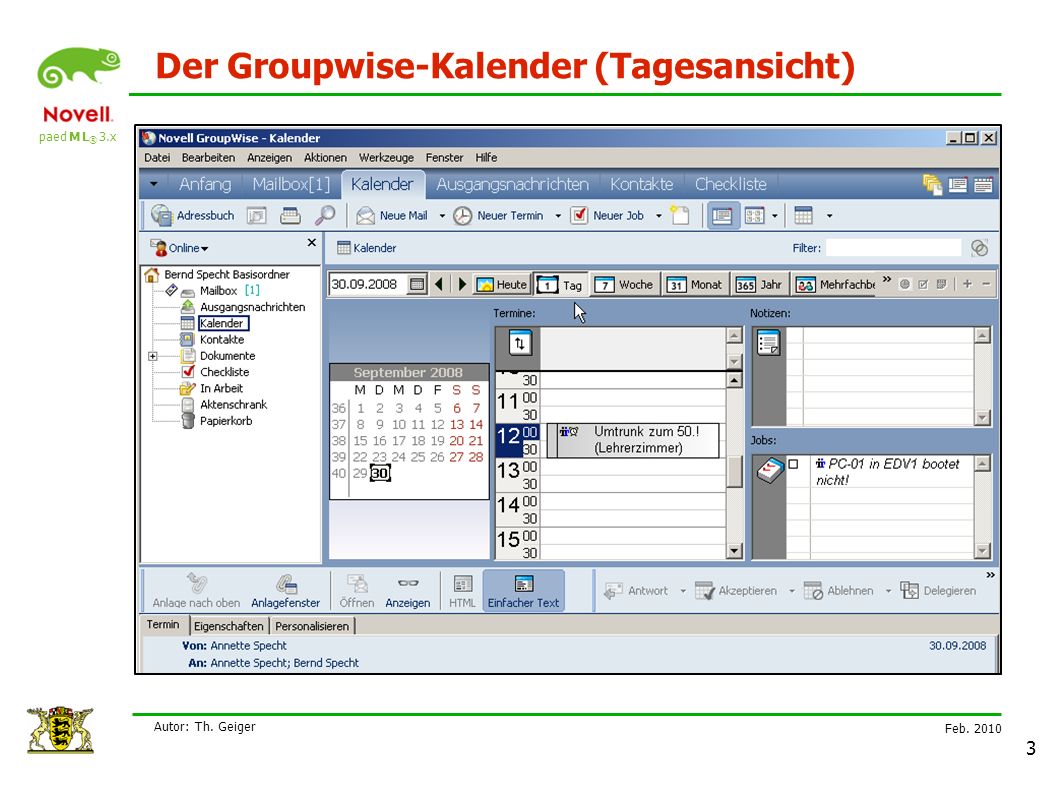
Task: Open Akzeptieren dropdown arrow
Action: [x=791, y=591]
